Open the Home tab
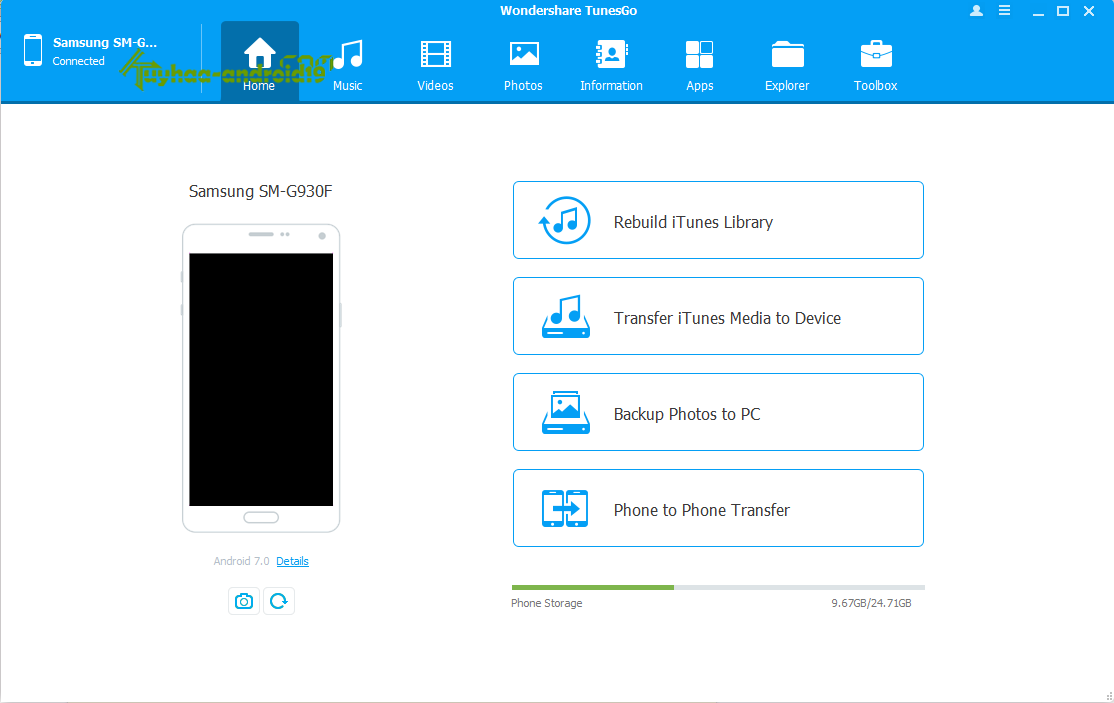 tap(259, 62)
